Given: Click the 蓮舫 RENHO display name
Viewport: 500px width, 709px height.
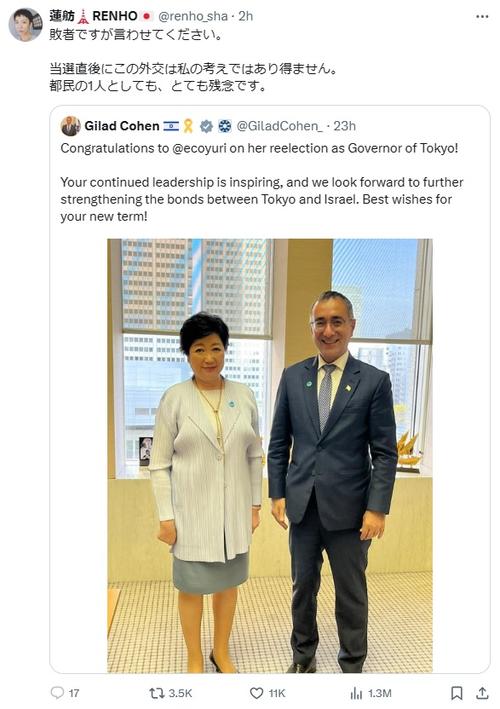Looking at the screenshot, I should (93, 16).
